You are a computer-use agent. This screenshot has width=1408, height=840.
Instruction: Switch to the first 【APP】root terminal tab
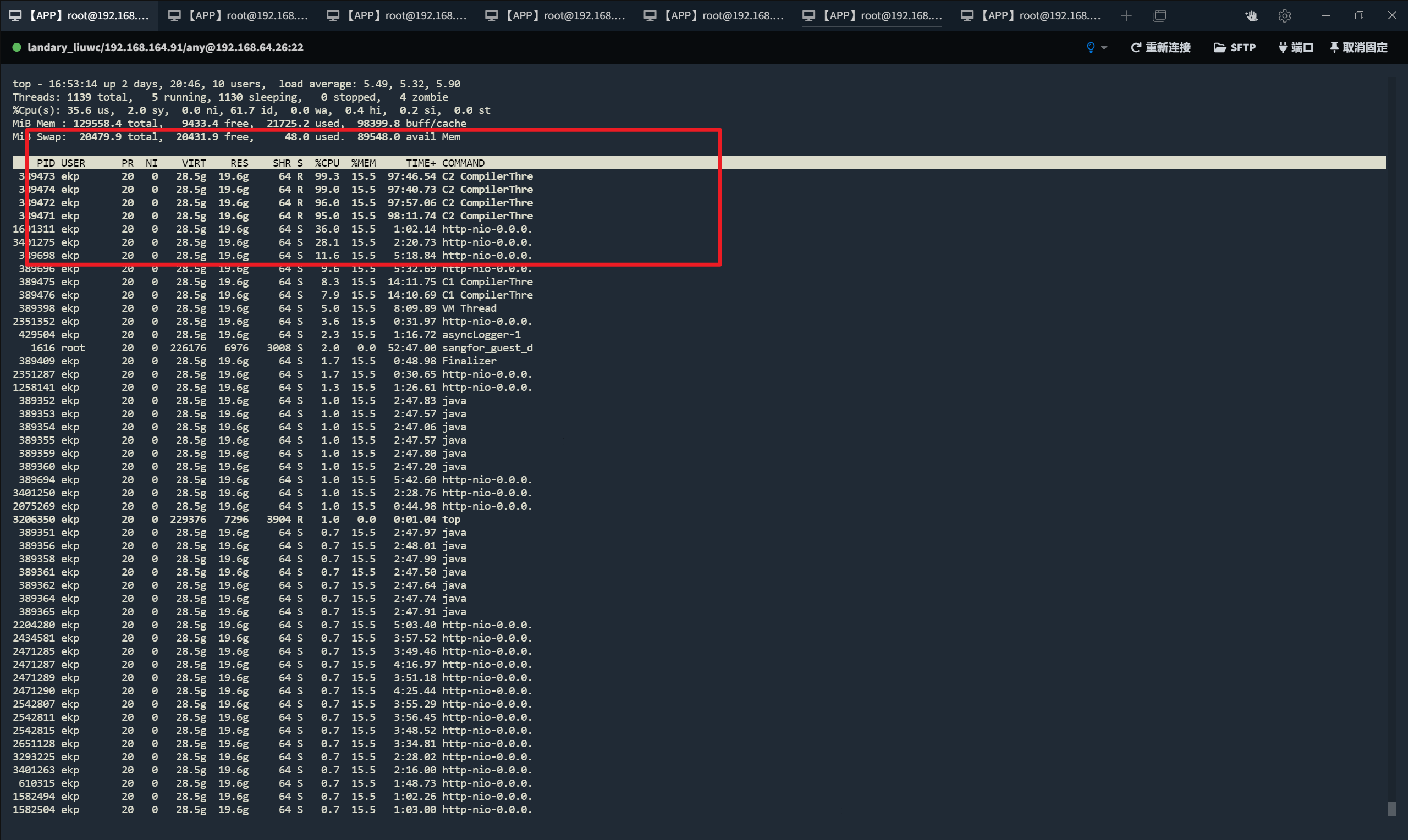tap(79, 16)
